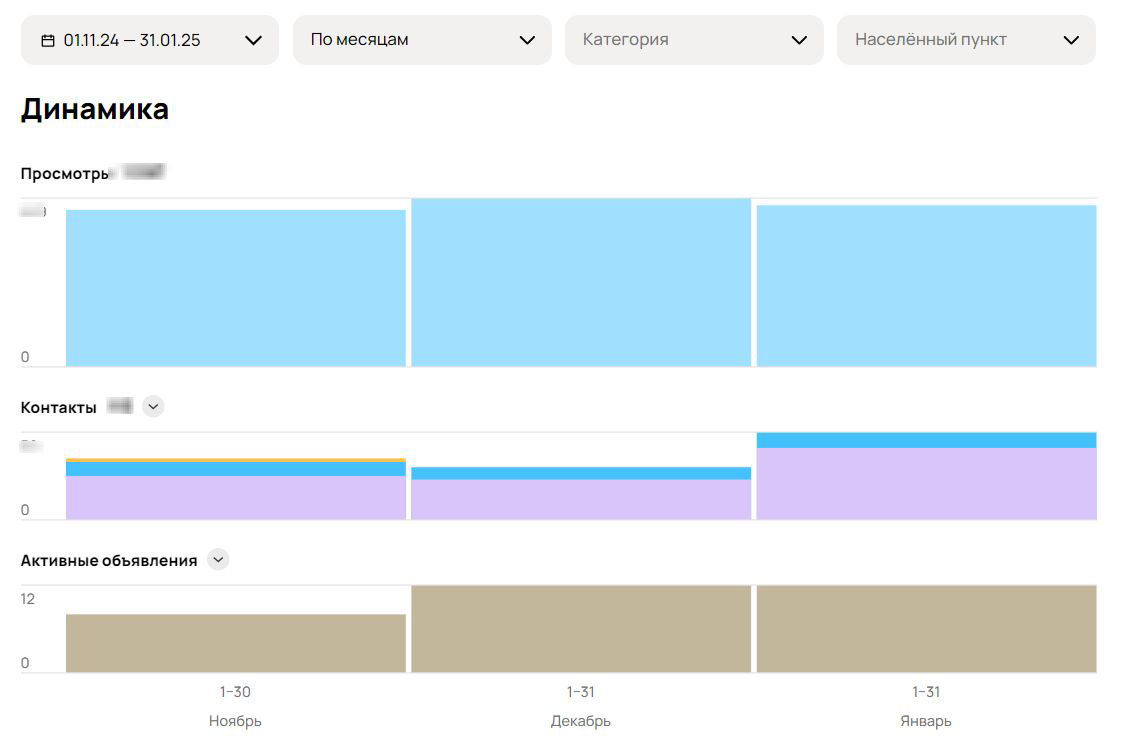This screenshot has width=1140, height=743.
Task: Select the December views bar in Просмотры
Action: coord(581,282)
